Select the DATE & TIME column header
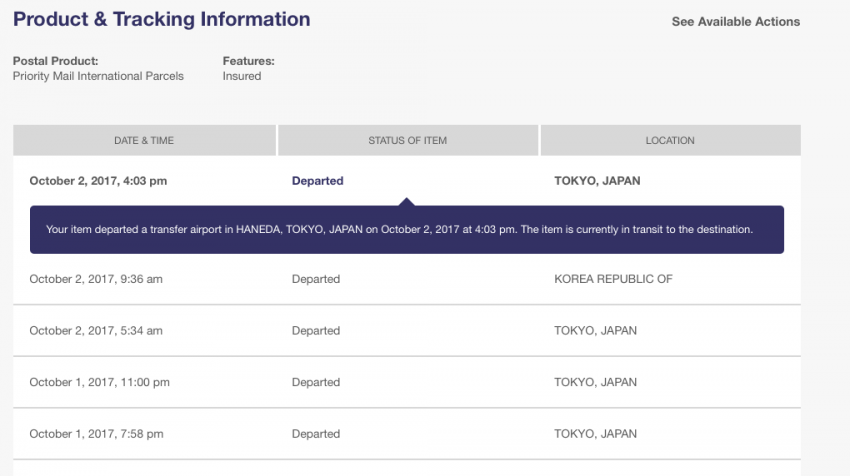 point(144,140)
